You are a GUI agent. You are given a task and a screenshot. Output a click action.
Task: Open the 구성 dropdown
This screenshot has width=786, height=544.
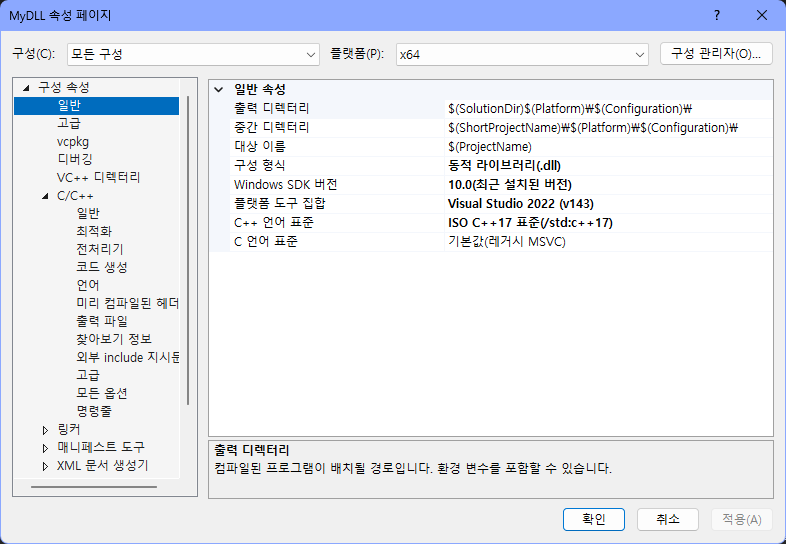pos(192,53)
